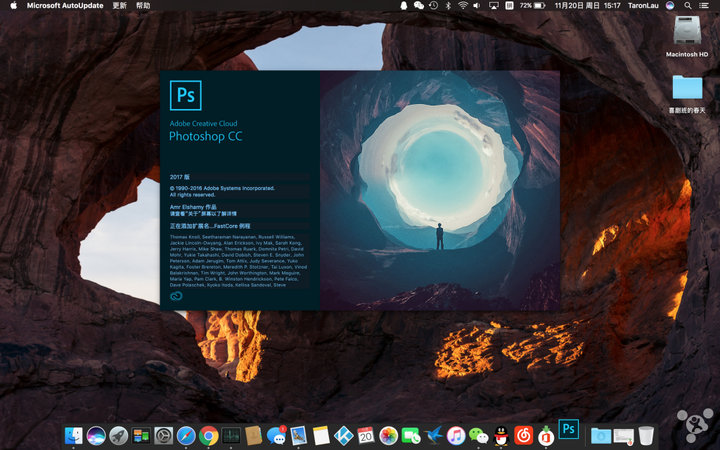Open Finder from the Dock
The width and height of the screenshot is (720, 450).
click(x=73, y=435)
